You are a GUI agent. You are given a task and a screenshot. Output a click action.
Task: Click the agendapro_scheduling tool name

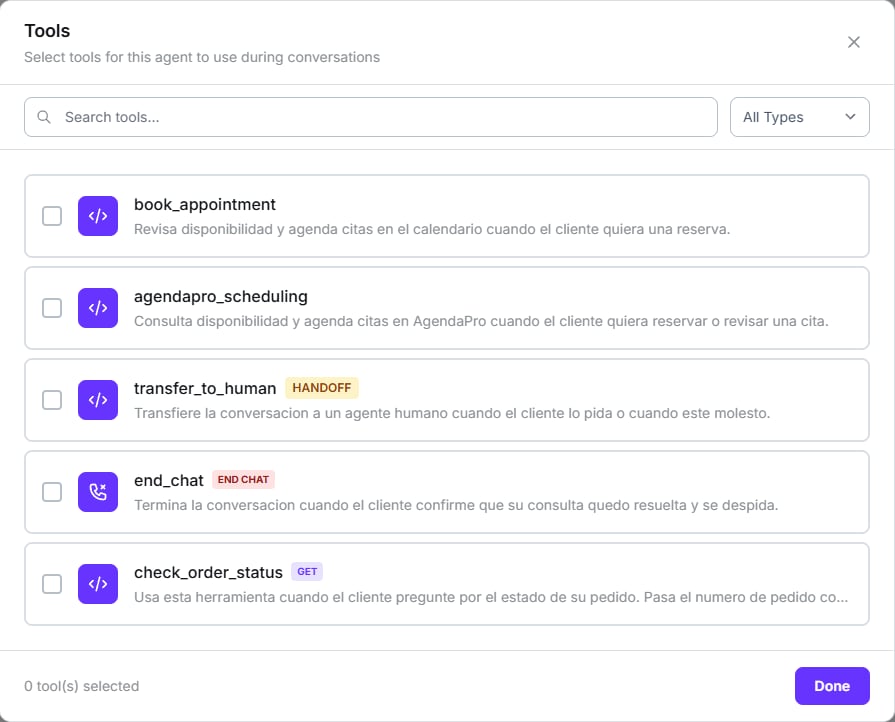pyautogui.click(x=221, y=296)
